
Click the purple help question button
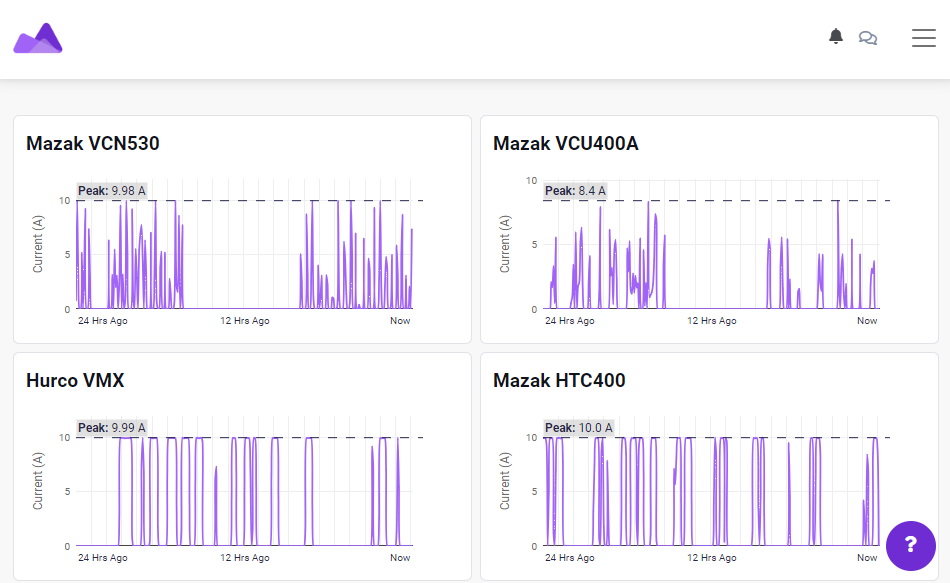click(911, 545)
